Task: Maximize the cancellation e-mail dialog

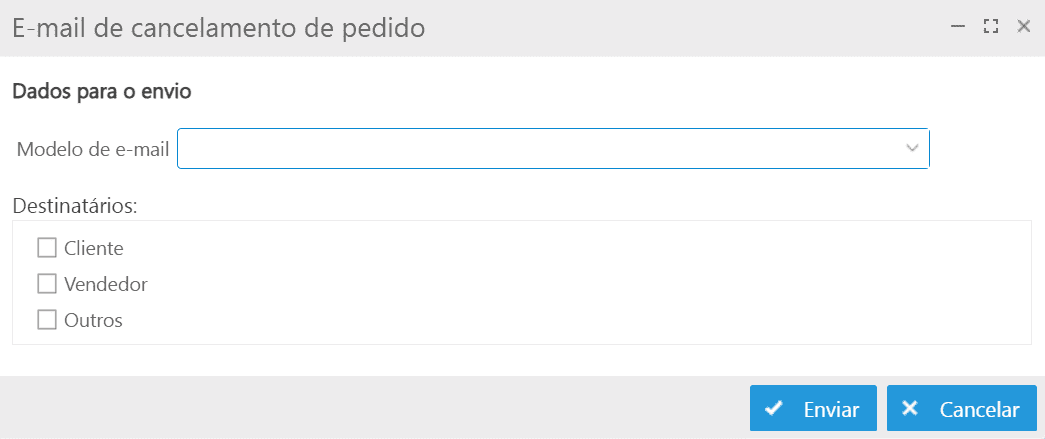Action: click(x=991, y=27)
